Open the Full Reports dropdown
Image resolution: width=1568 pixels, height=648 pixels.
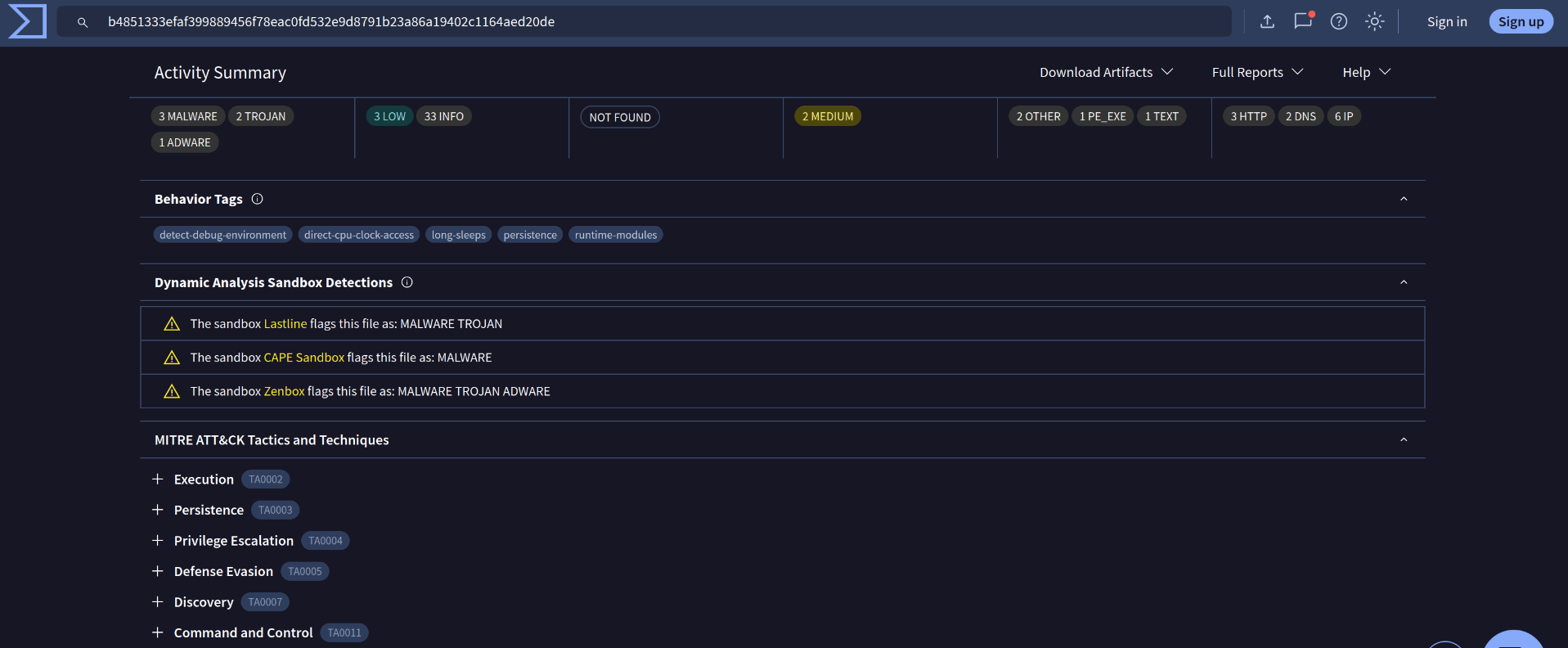coord(1257,72)
